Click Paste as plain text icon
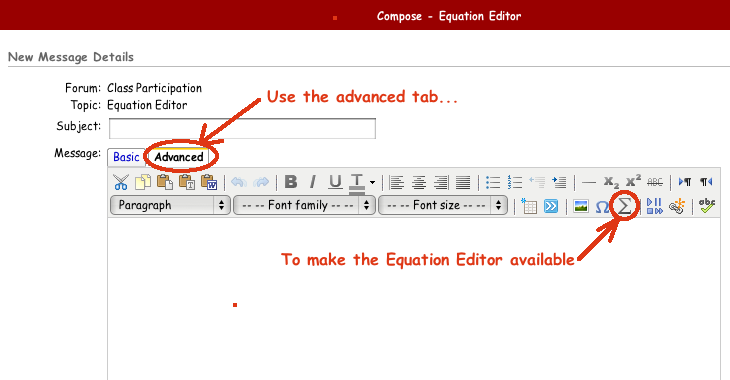The height and width of the screenshot is (380, 730). pyautogui.click(x=187, y=182)
